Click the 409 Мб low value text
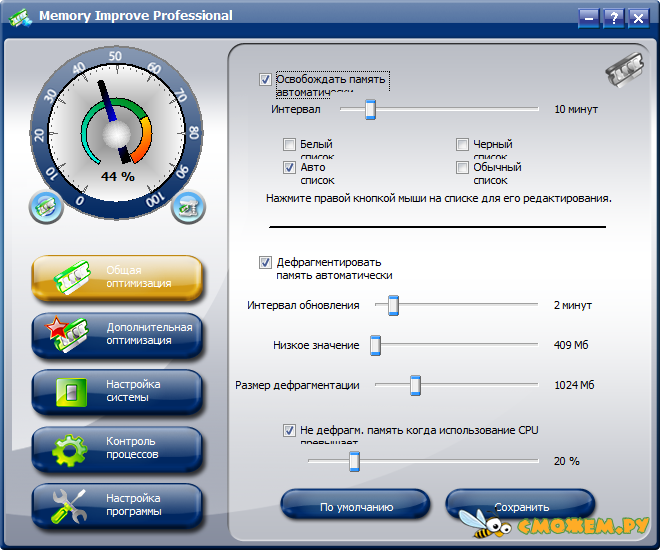Screen dimensions: 660x550 click(x=571, y=345)
